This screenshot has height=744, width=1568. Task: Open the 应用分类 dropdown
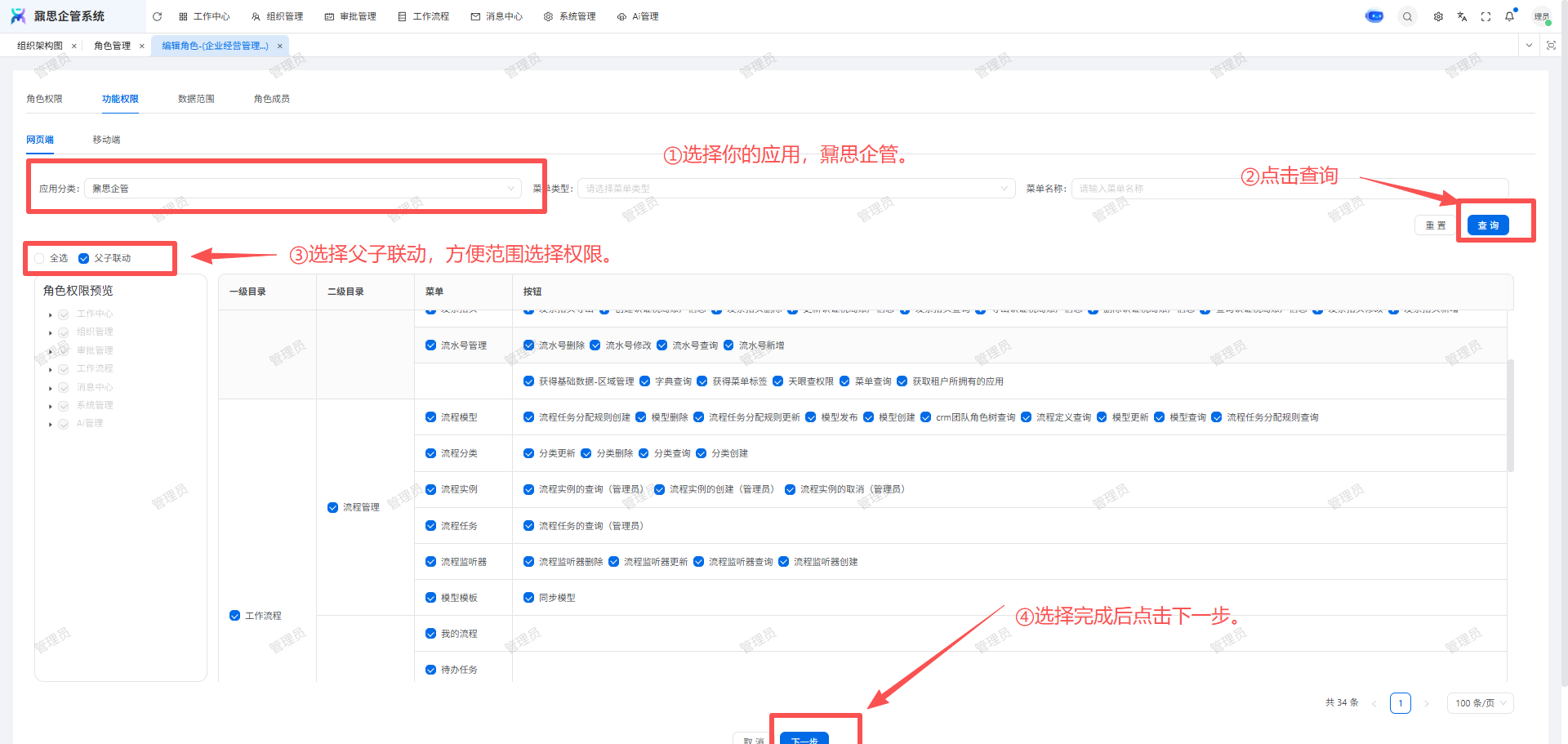pyautogui.click(x=302, y=189)
